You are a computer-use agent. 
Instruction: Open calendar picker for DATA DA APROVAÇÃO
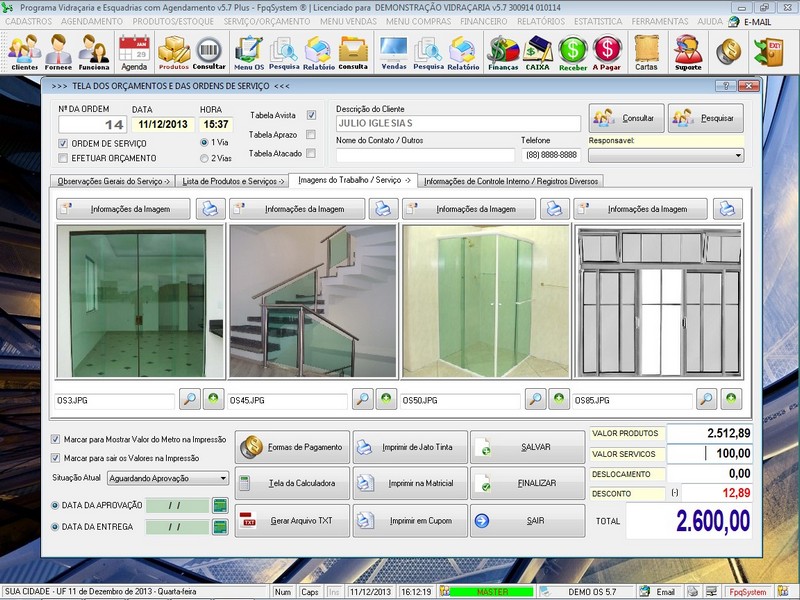click(x=220, y=505)
